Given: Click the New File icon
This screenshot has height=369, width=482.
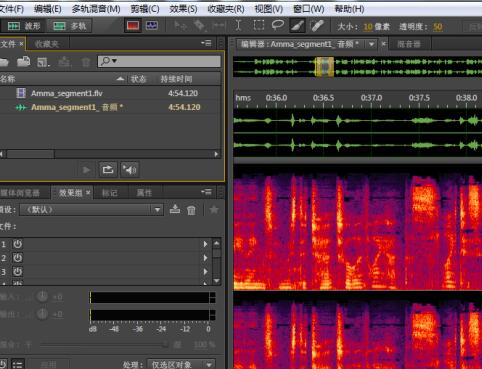Looking at the screenshot, I should click(x=43, y=62).
